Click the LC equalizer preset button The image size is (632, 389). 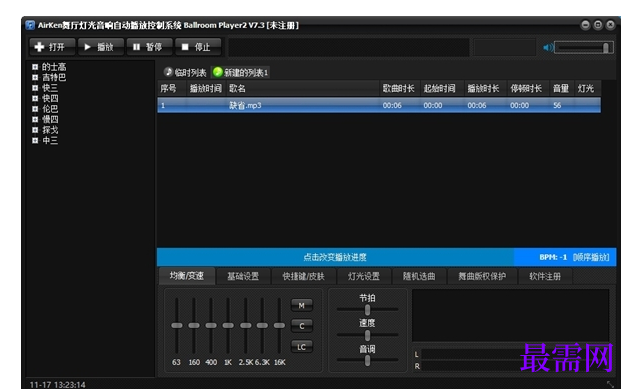[301, 347]
